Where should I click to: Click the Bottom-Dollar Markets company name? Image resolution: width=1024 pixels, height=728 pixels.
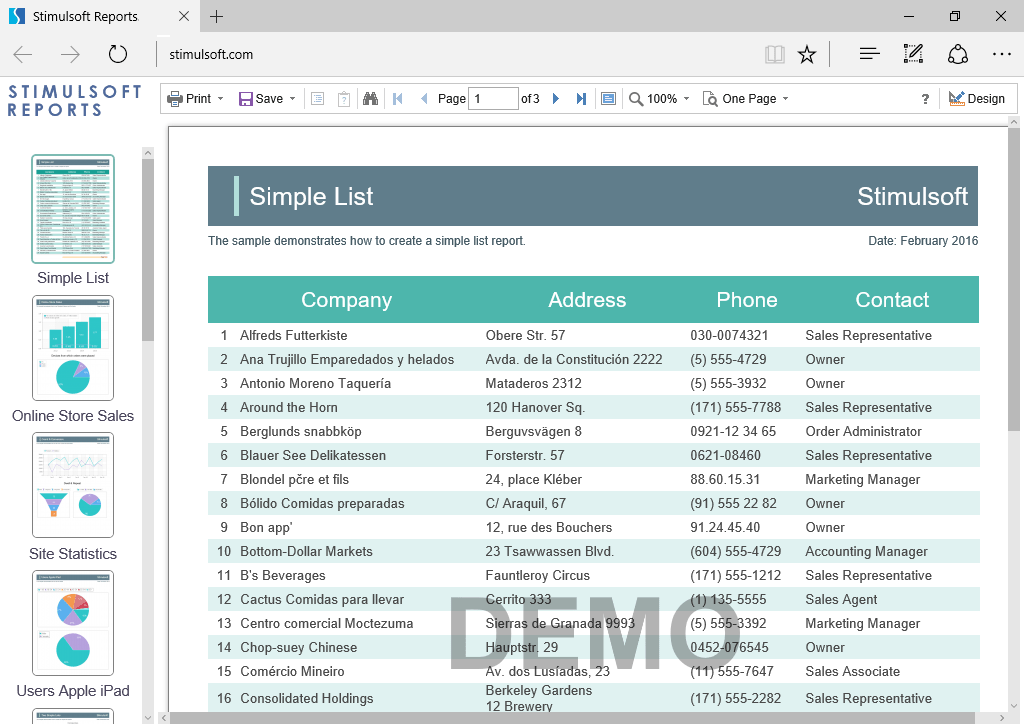point(306,552)
